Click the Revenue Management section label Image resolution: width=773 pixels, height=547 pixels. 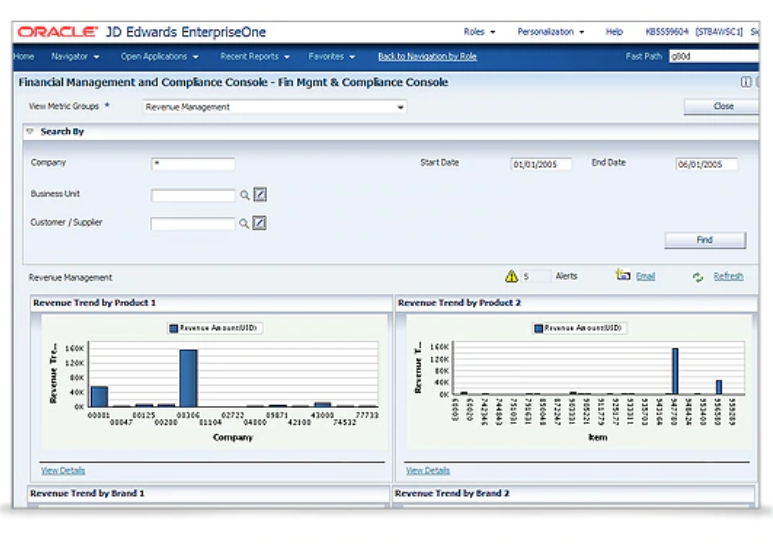tap(70, 277)
